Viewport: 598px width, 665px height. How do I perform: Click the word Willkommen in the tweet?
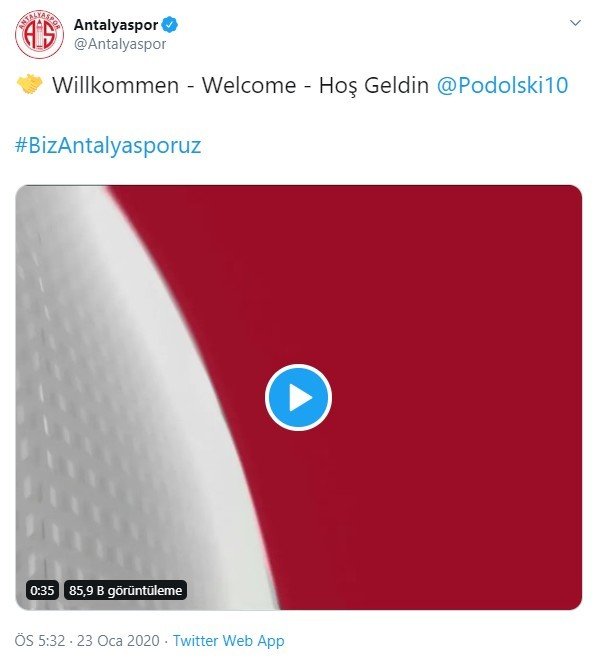[115, 85]
